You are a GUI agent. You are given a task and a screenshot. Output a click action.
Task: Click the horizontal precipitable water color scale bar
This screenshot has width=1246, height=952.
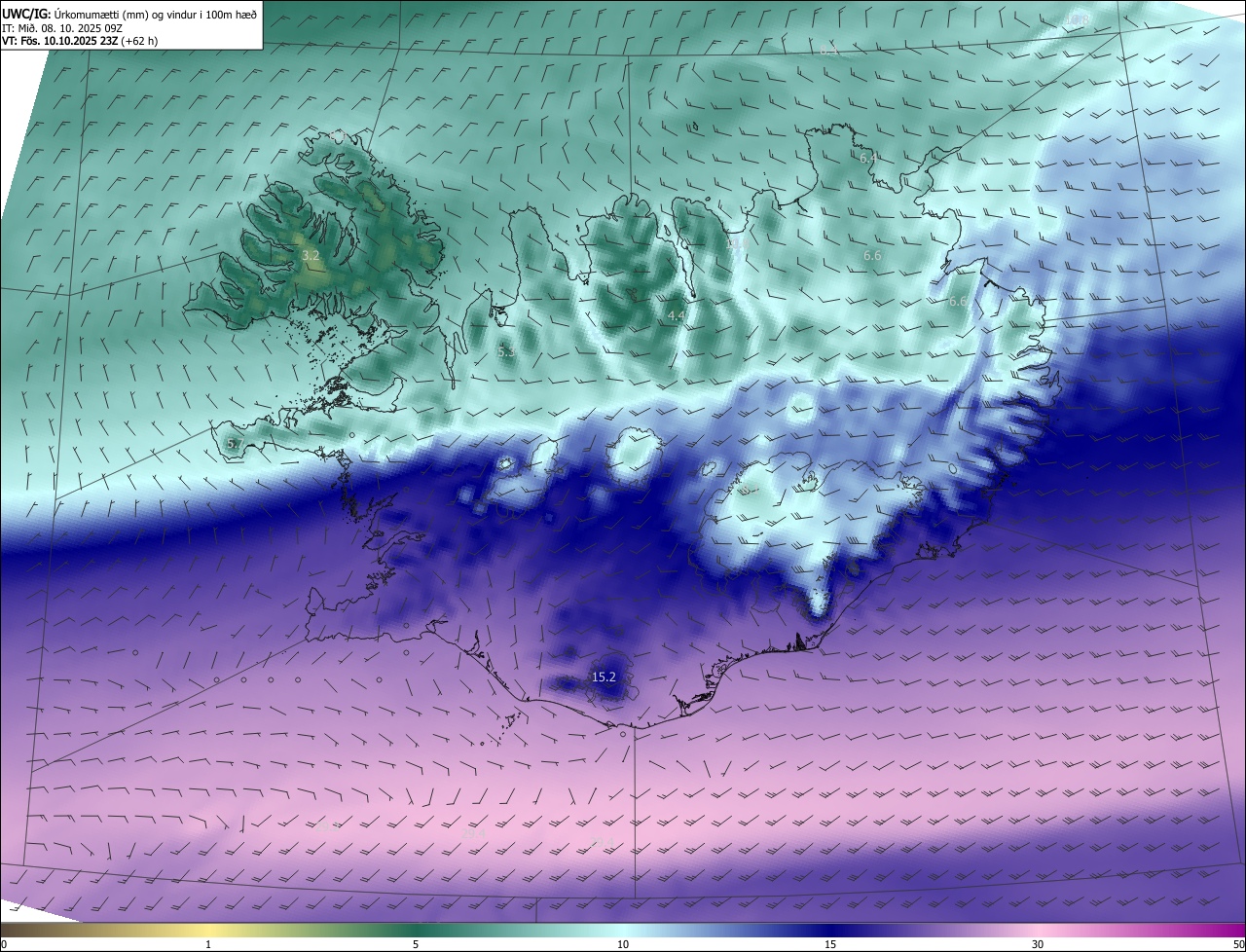pos(623,930)
